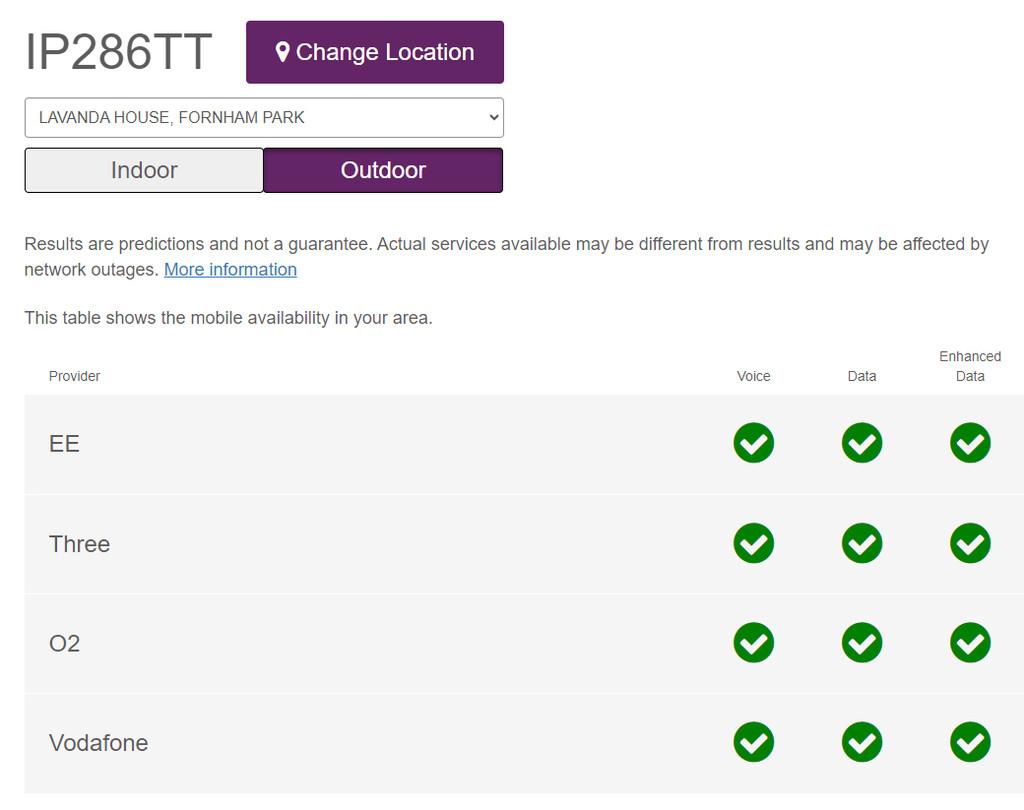Click the address dropdown chevron arrow
The height and width of the screenshot is (810, 1024).
click(x=494, y=118)
